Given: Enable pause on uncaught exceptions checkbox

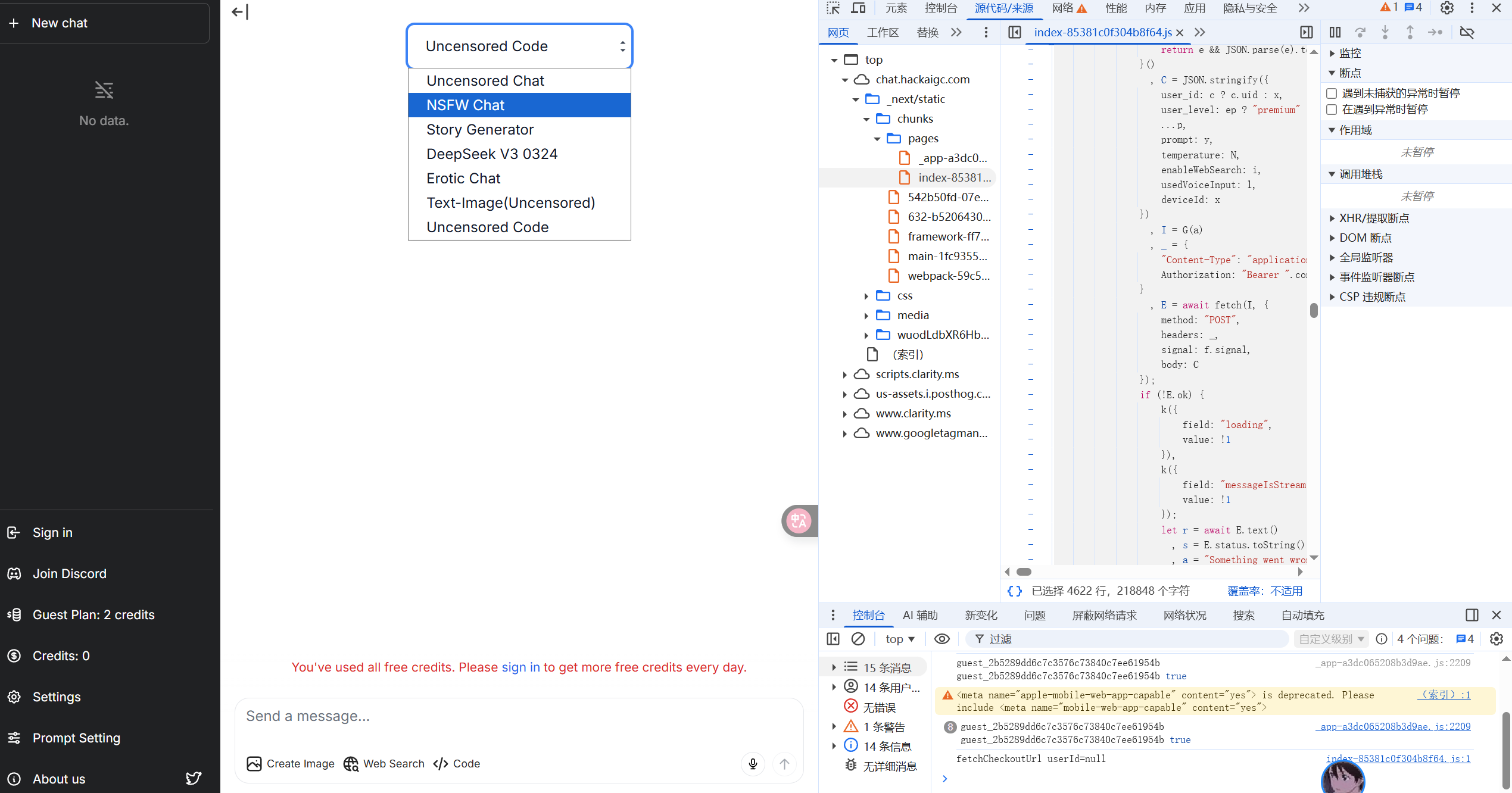Looking at the screenshot, I should coord(1332,93).
